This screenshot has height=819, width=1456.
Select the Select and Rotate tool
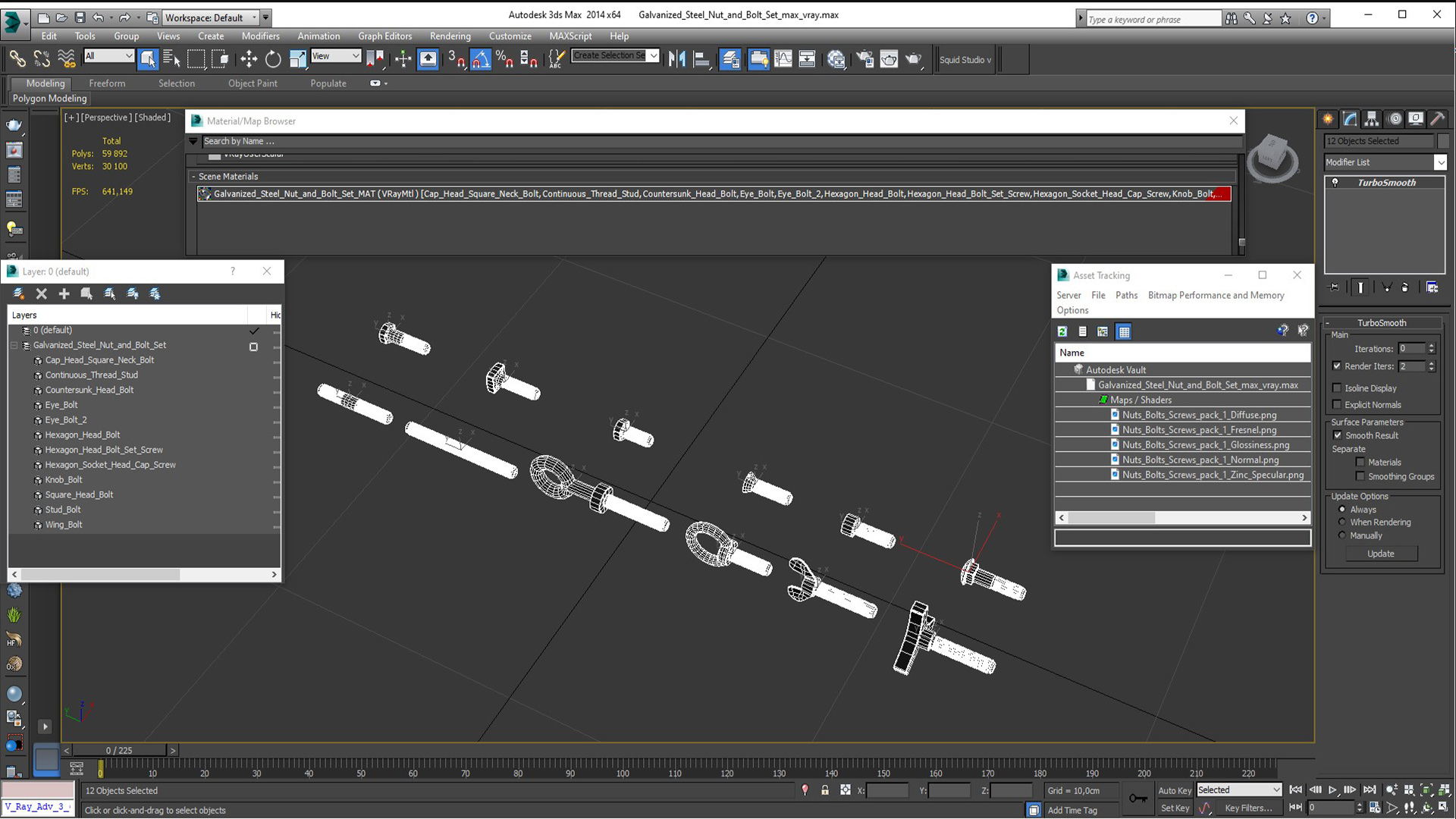pos(273,58)
